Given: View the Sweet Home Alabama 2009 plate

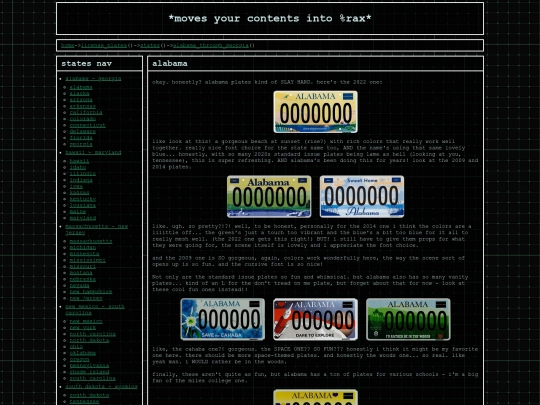Looking at the screenshot, I should 362,197.
